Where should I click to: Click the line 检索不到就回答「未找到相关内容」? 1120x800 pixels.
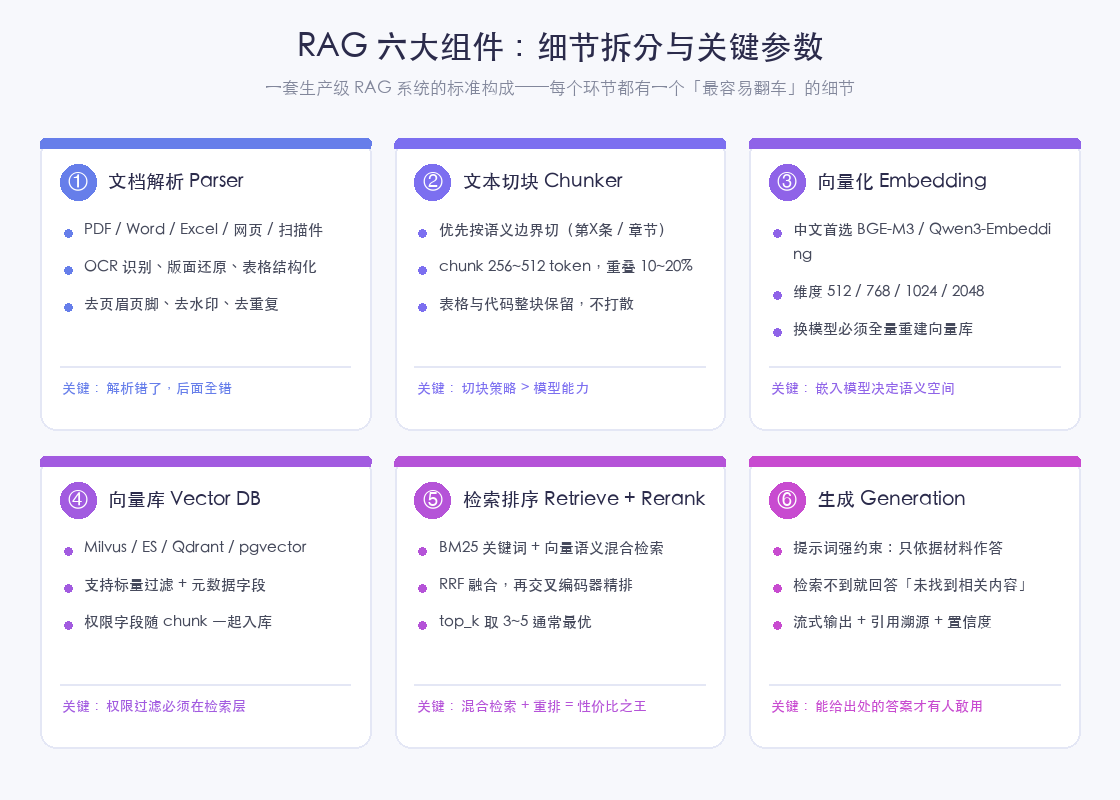tap(911, 584)
